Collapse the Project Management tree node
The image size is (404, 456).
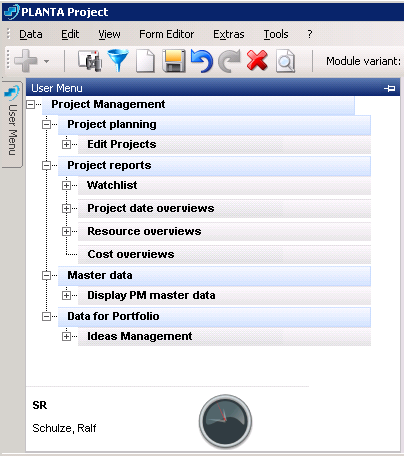pos(31,105)
